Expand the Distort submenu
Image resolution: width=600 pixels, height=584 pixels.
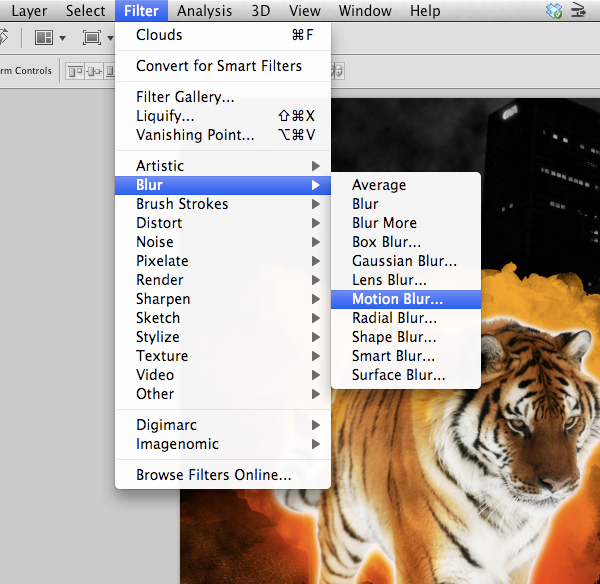click(x=223, y=223)
